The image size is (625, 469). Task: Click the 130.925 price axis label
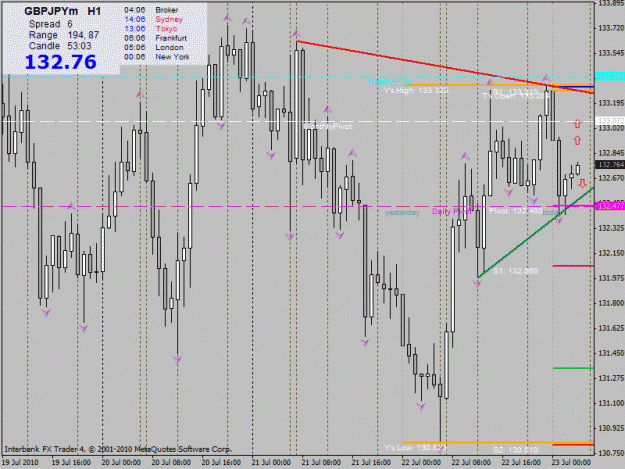pyautogui.click(x=611, y=428)
